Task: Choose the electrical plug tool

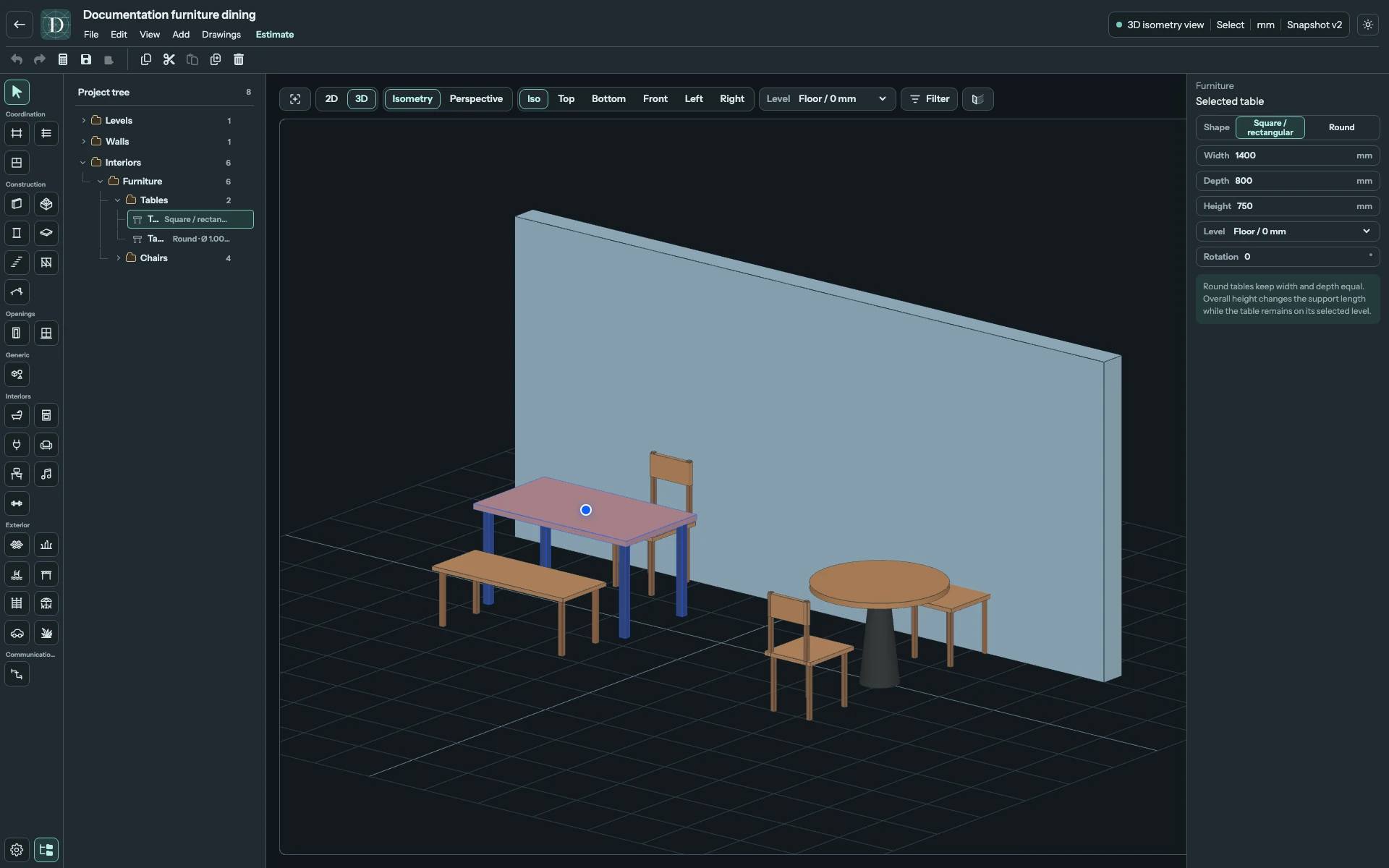Action: (x=17, y=445)
